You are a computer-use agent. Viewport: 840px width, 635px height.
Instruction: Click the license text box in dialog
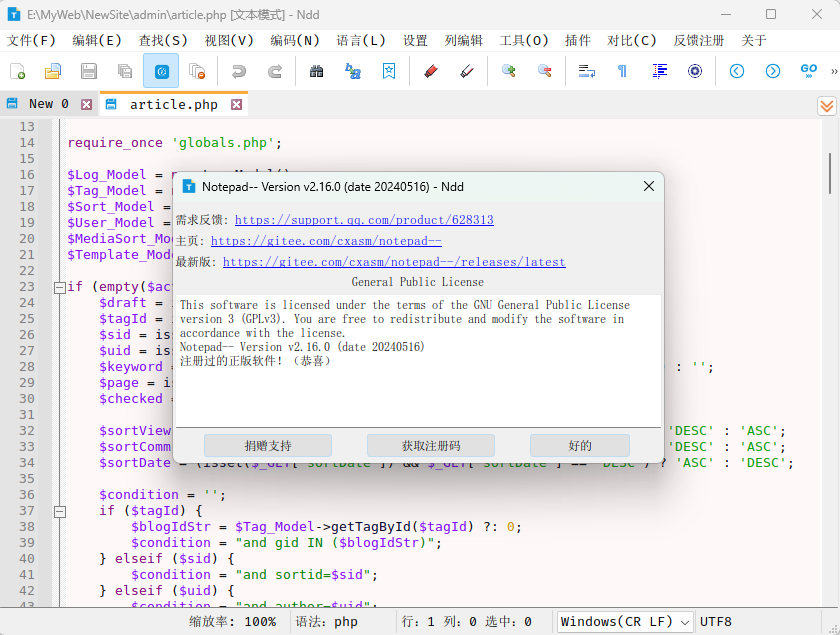click(x=418, y=361)
